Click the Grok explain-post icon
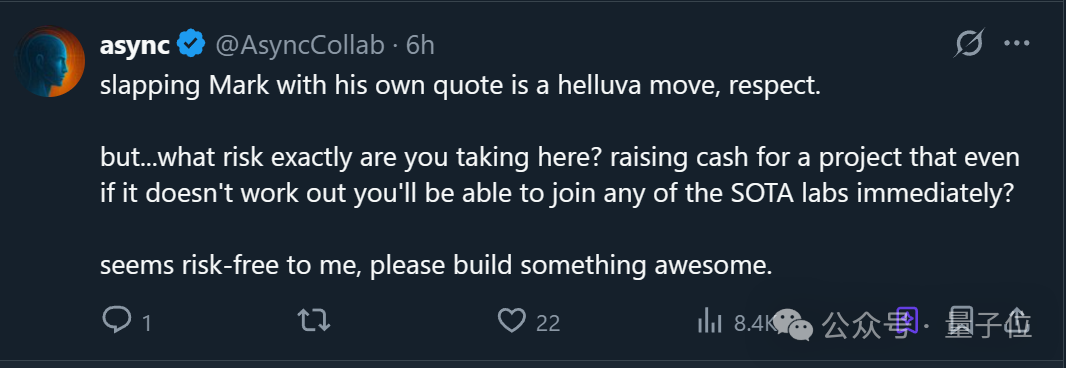The height and width of the screenshot is (368, 1066). click(x=968, y=45)
